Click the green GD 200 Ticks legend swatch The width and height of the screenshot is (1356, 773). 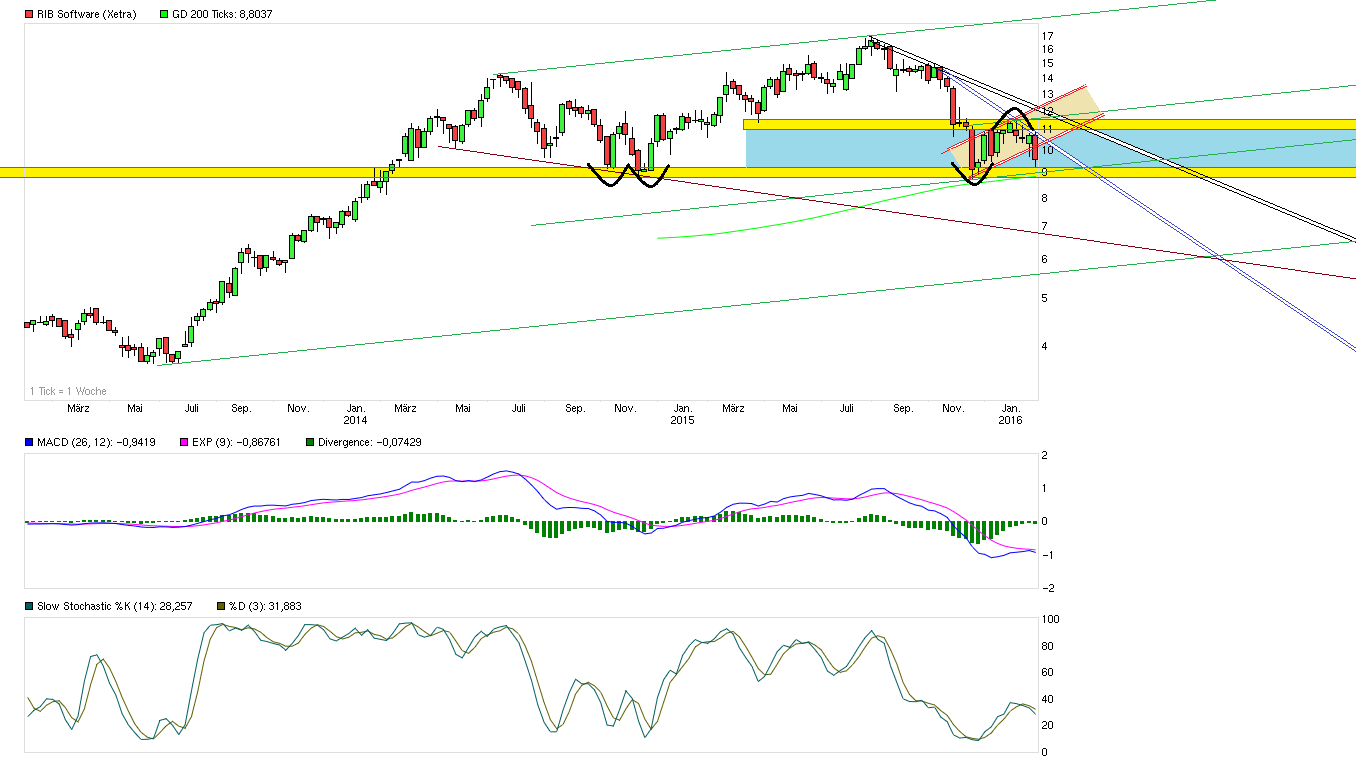(165, 15)
